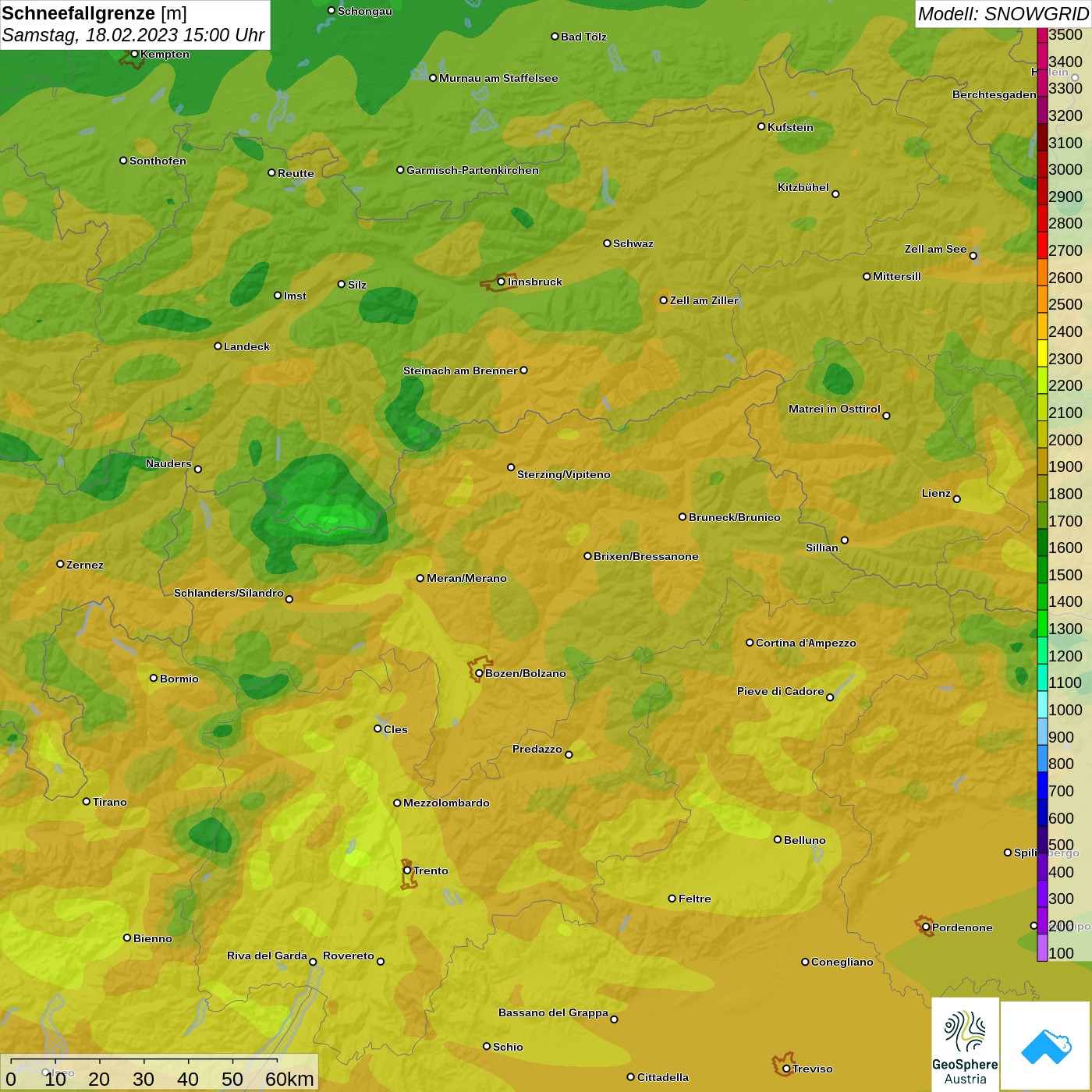Click the Matrei in Osttirol label
Image resolution: width=1092 pixels, height=1092 pixels.
[x=835, y=409]
